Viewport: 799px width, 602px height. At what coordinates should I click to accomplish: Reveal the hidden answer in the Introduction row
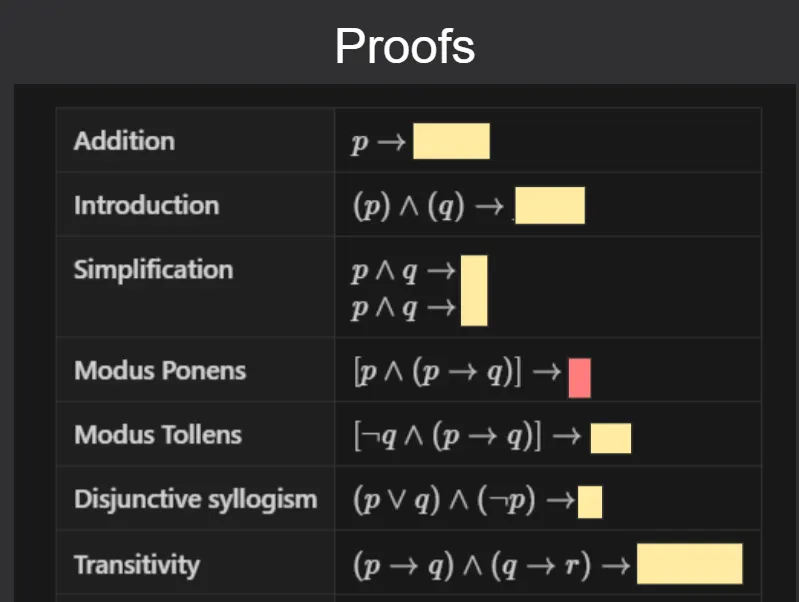(549, 206)
